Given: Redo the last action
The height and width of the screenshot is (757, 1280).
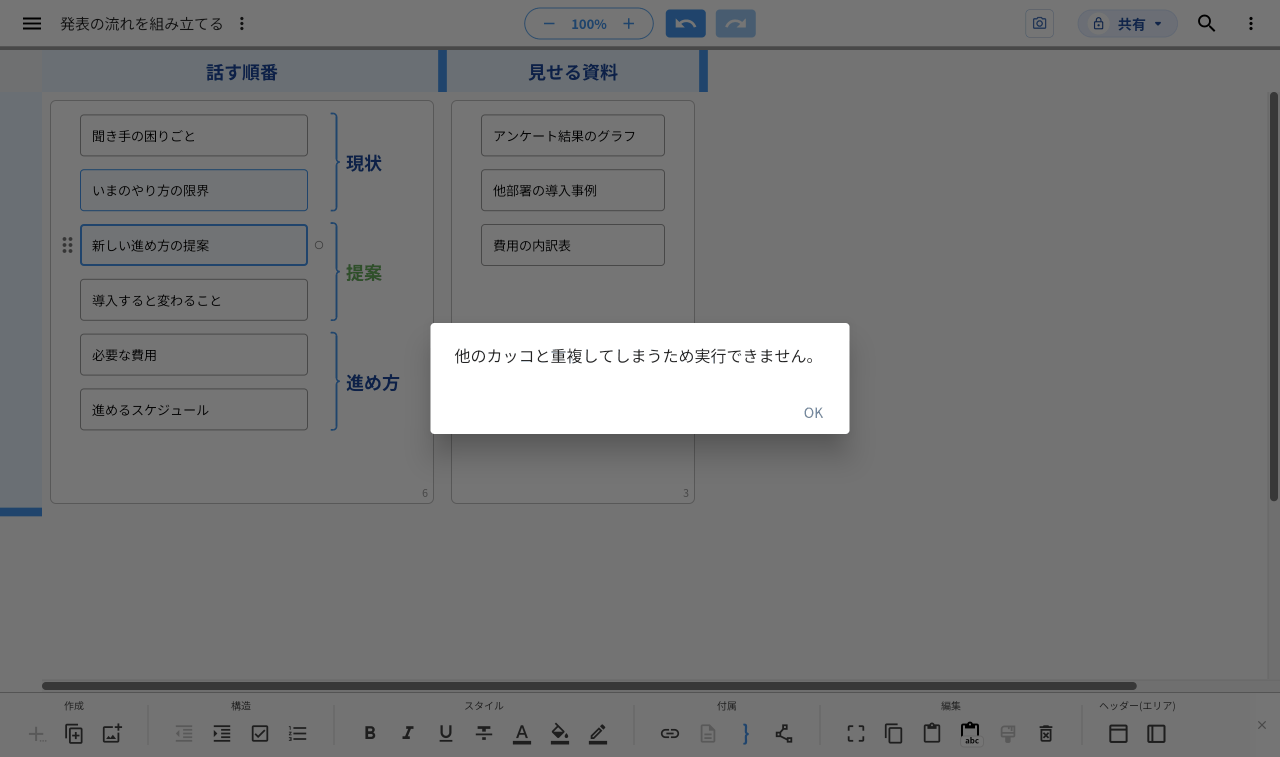Looking at the screenshot, I should click(x=736, y=23).
